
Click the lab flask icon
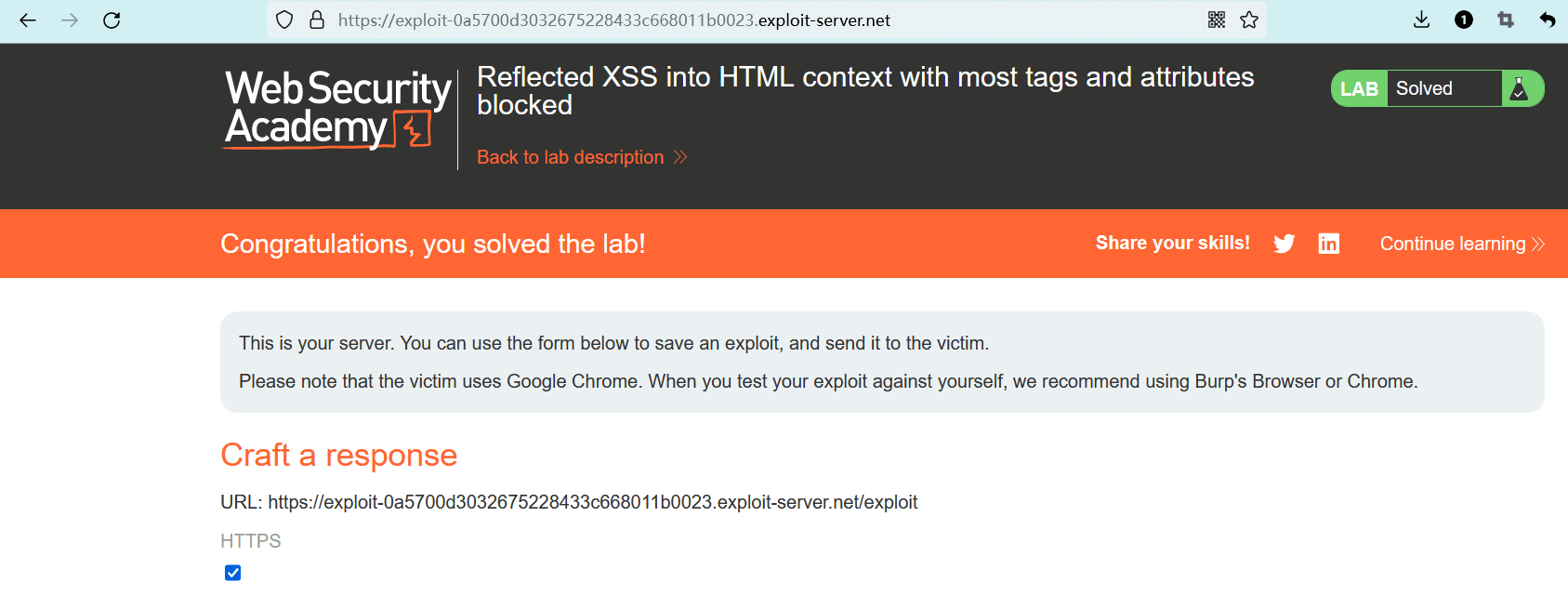pos(1520,89)
